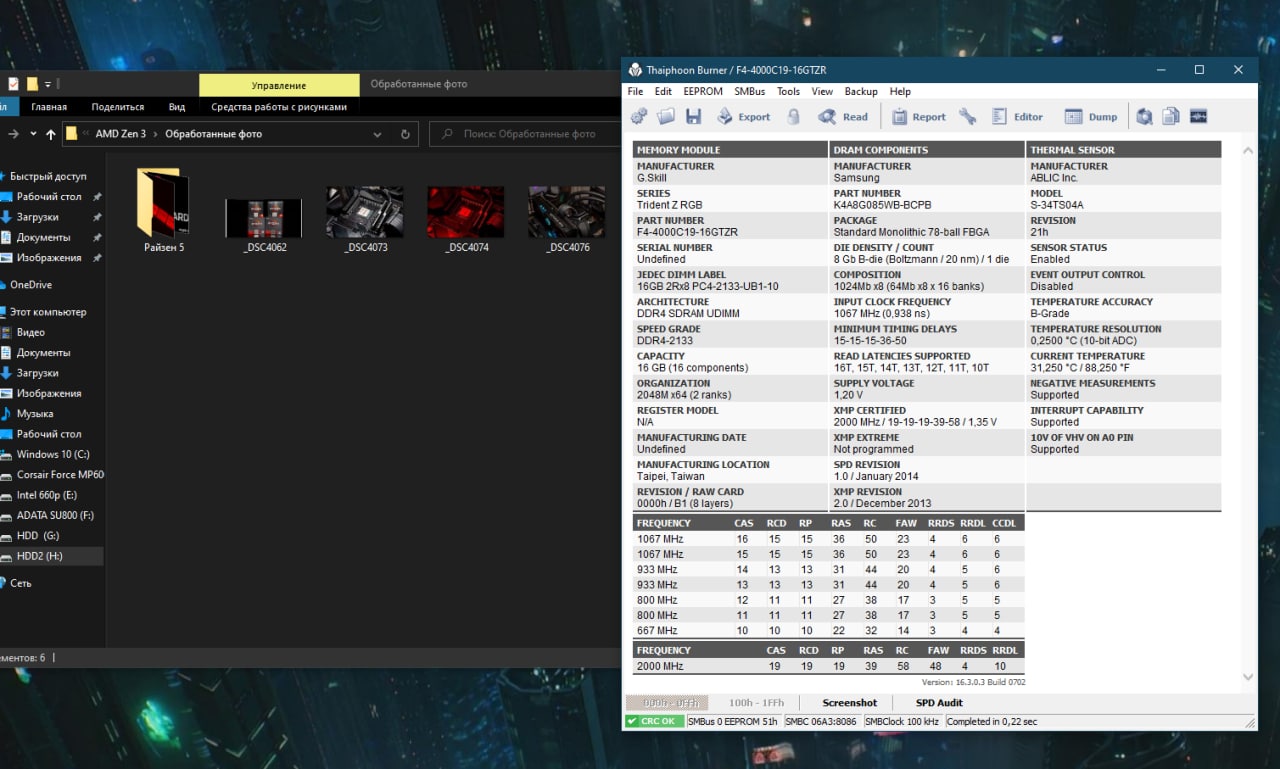Select the _DSC4074 thumbnail
This screenshot has width=1280, height=769.
coord(466,219)
